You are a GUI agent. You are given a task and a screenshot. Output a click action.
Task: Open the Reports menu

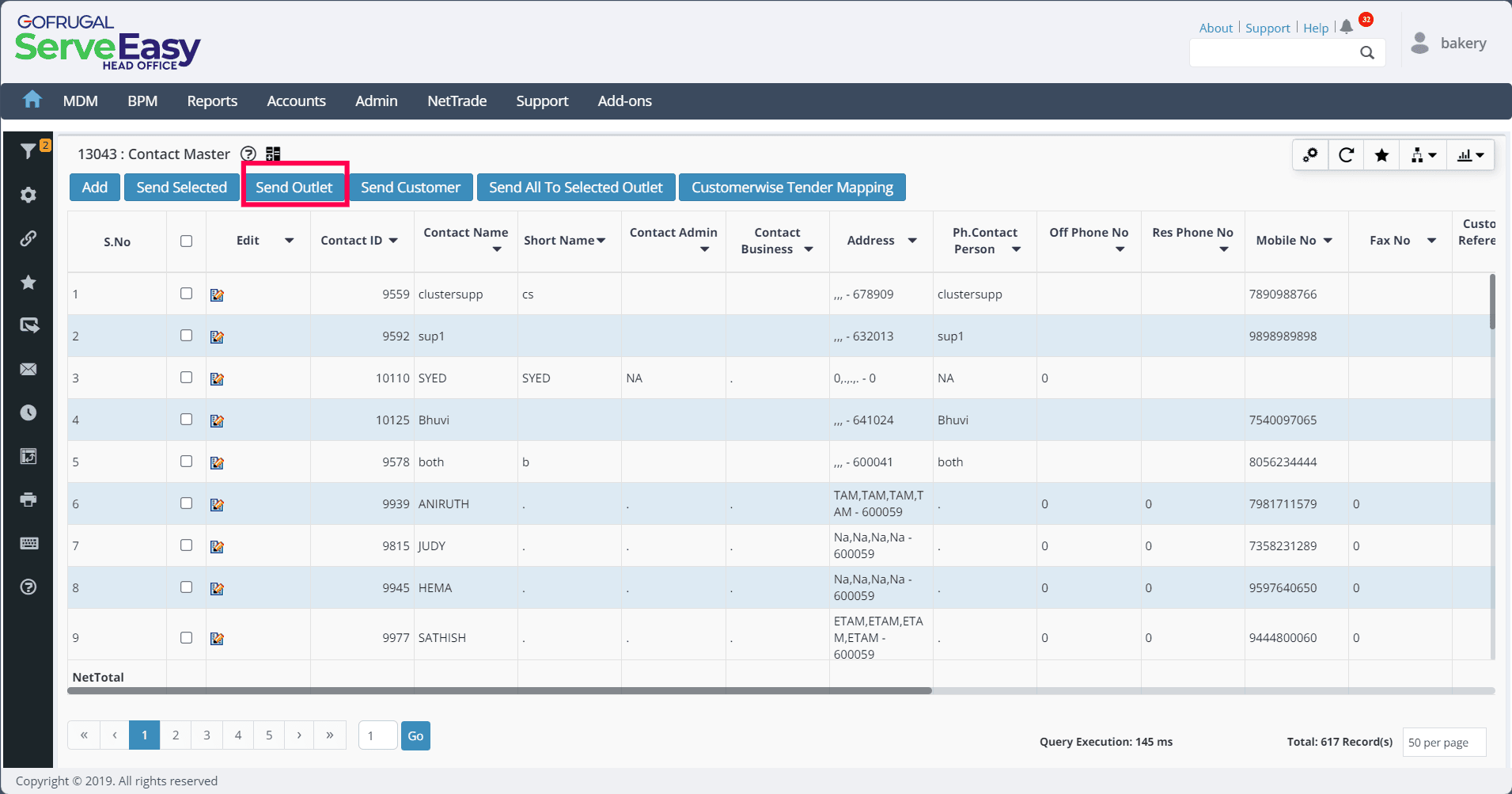(x=212, y=101)
